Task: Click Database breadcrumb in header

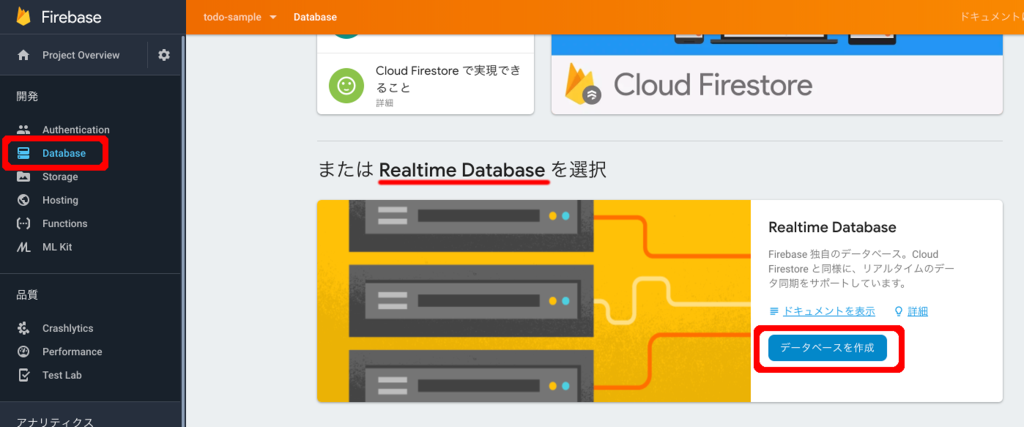Action: coord(315,17)
